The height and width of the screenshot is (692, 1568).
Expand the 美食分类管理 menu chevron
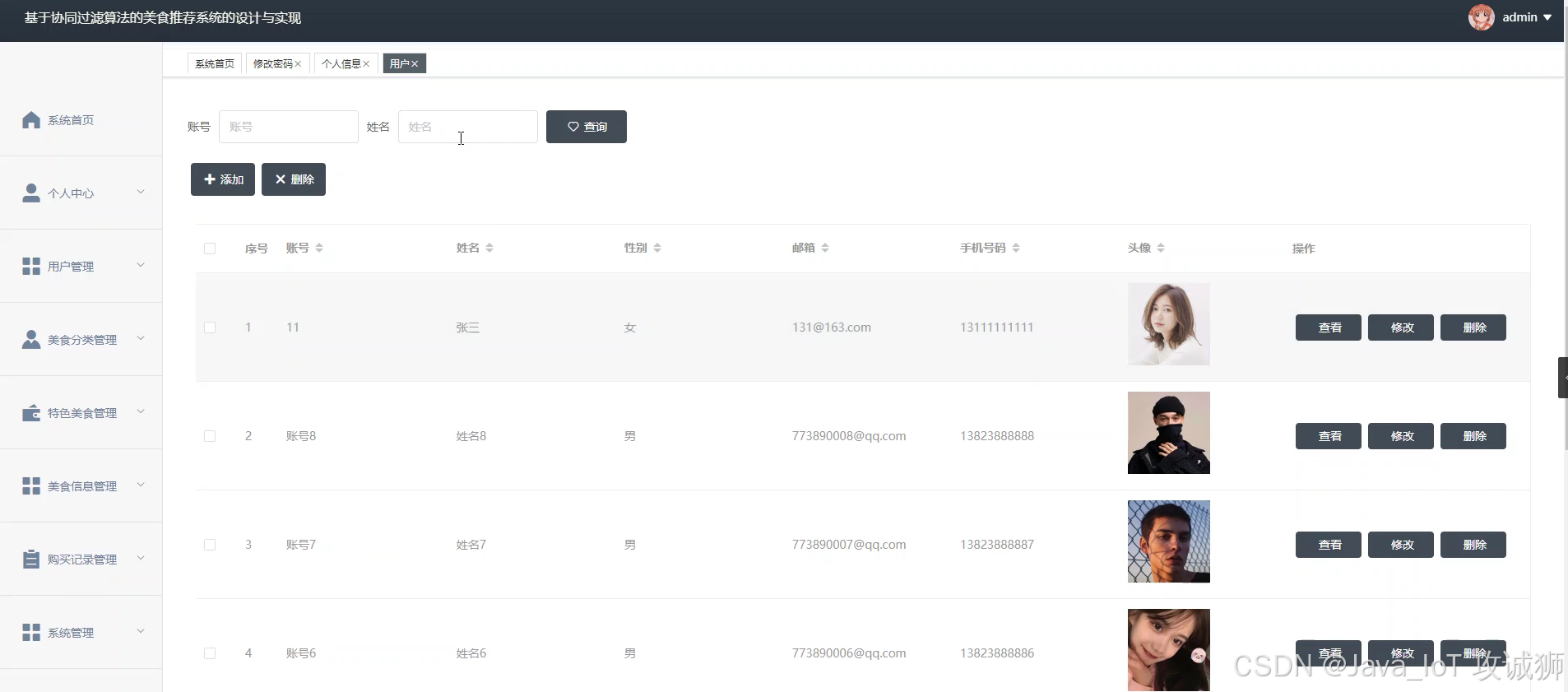pyautogui.click(x=141, y=338)
